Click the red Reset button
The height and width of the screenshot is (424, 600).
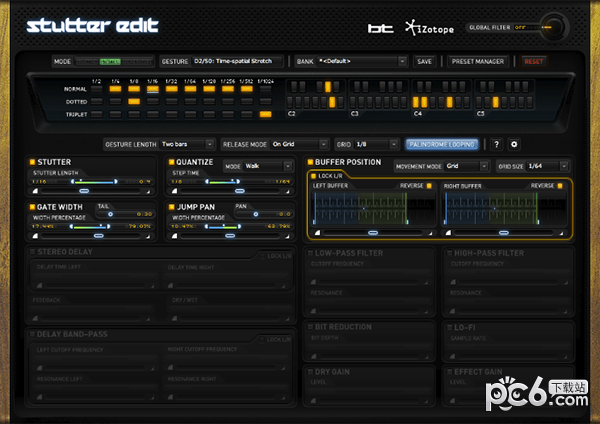(x=533, y=61)
